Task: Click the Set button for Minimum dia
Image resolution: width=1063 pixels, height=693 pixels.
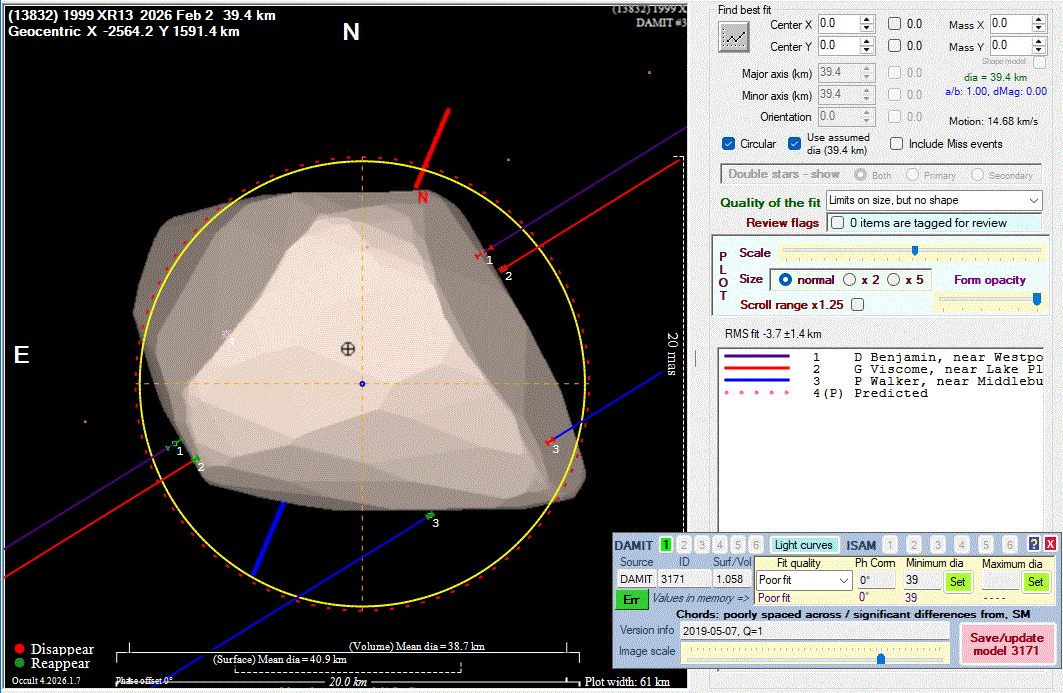Action: coord(957,581)
